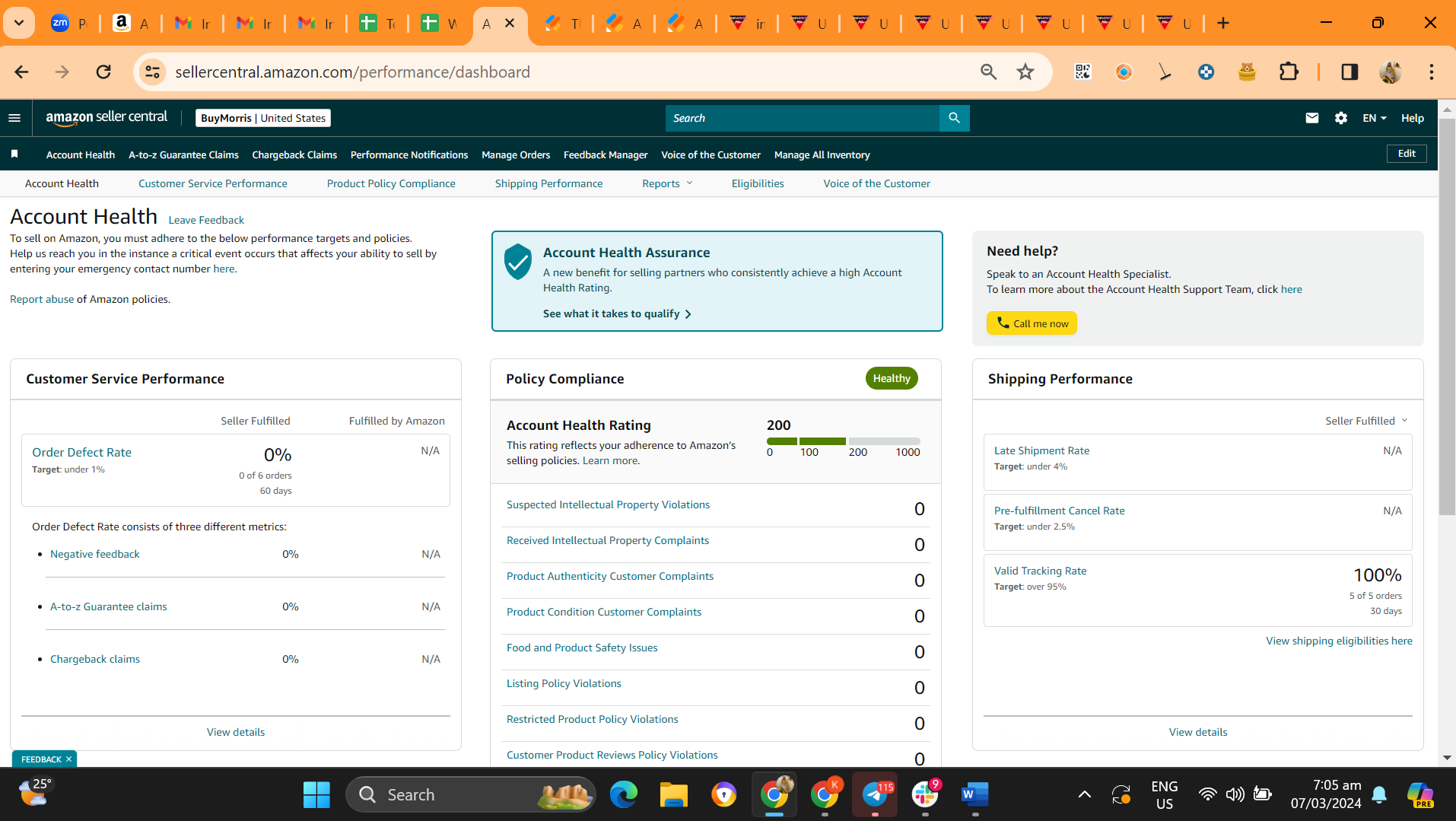Image resolution: width=1456 pixels, height=821 pixels.
Task: Close the FEEDBACK tab with X
Action: pyautogui.click(x=68, y=759)
